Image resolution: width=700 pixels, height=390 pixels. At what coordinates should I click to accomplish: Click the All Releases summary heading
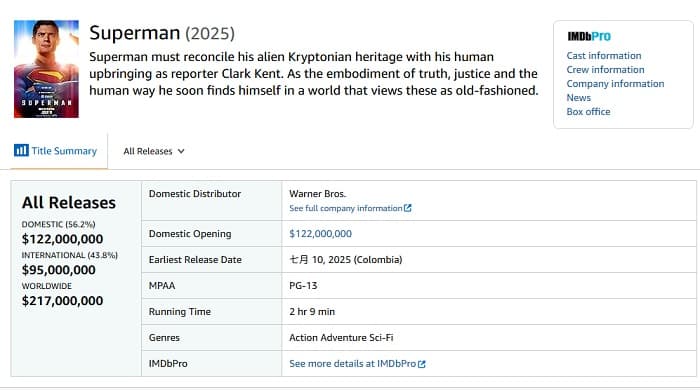(69, 203)
